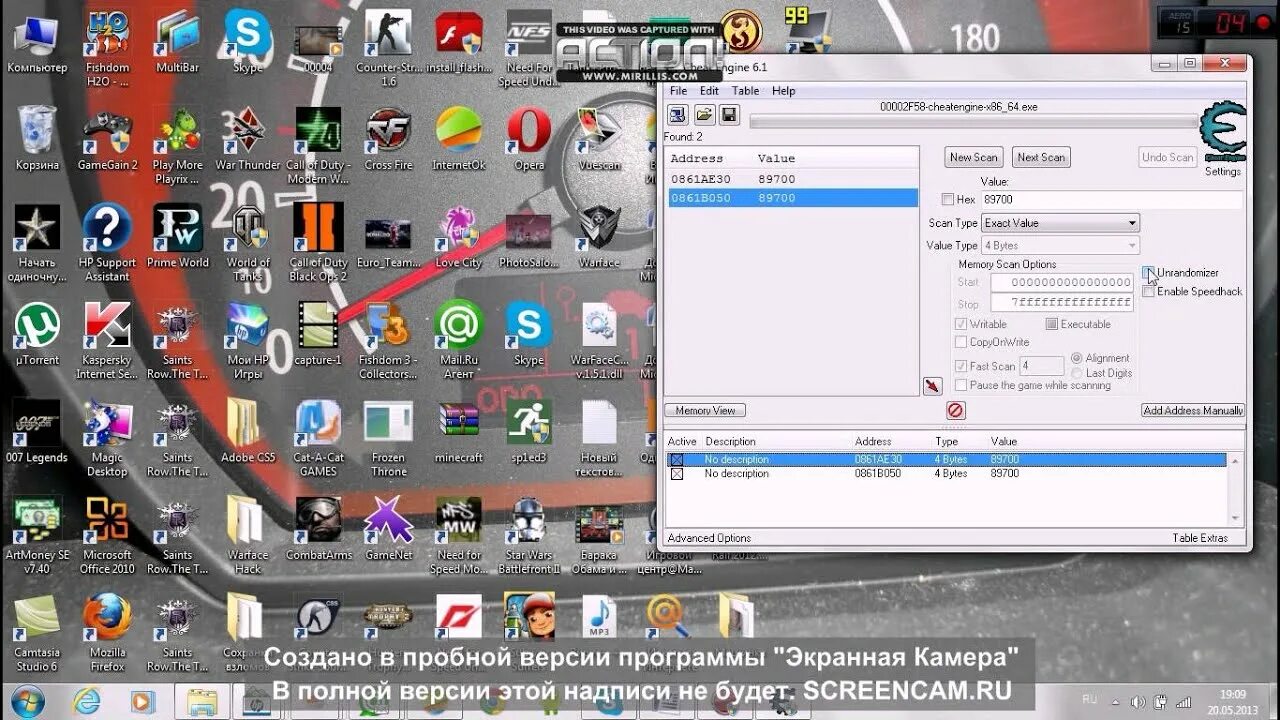Click the Stop address field
This screenshot has width=1280, height=720.
click(x=1061, y=303)
